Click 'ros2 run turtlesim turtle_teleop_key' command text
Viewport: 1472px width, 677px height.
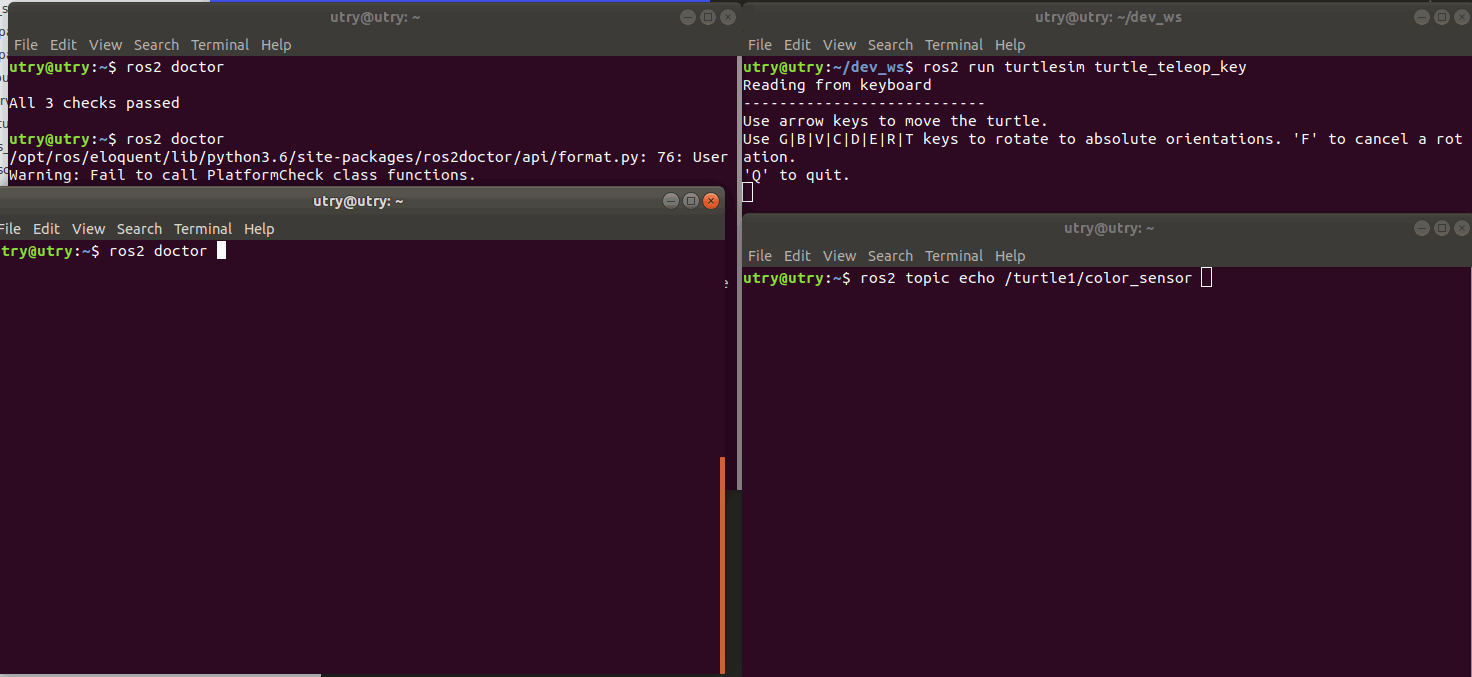point(1085,67)
